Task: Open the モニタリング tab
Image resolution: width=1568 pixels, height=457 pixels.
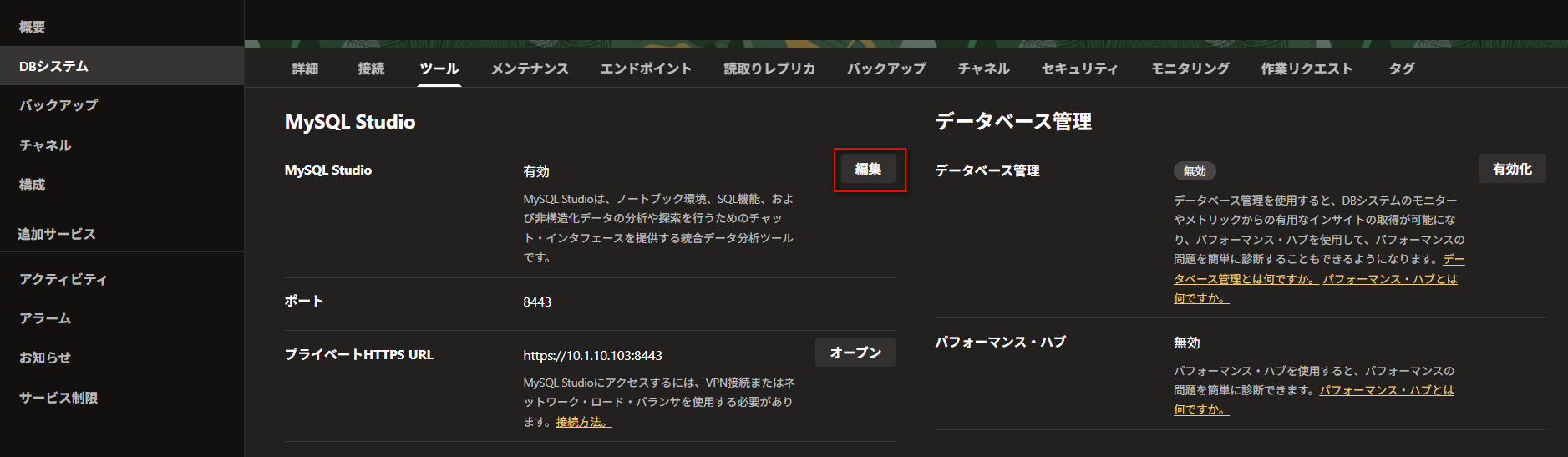Action: [1190, 69]
